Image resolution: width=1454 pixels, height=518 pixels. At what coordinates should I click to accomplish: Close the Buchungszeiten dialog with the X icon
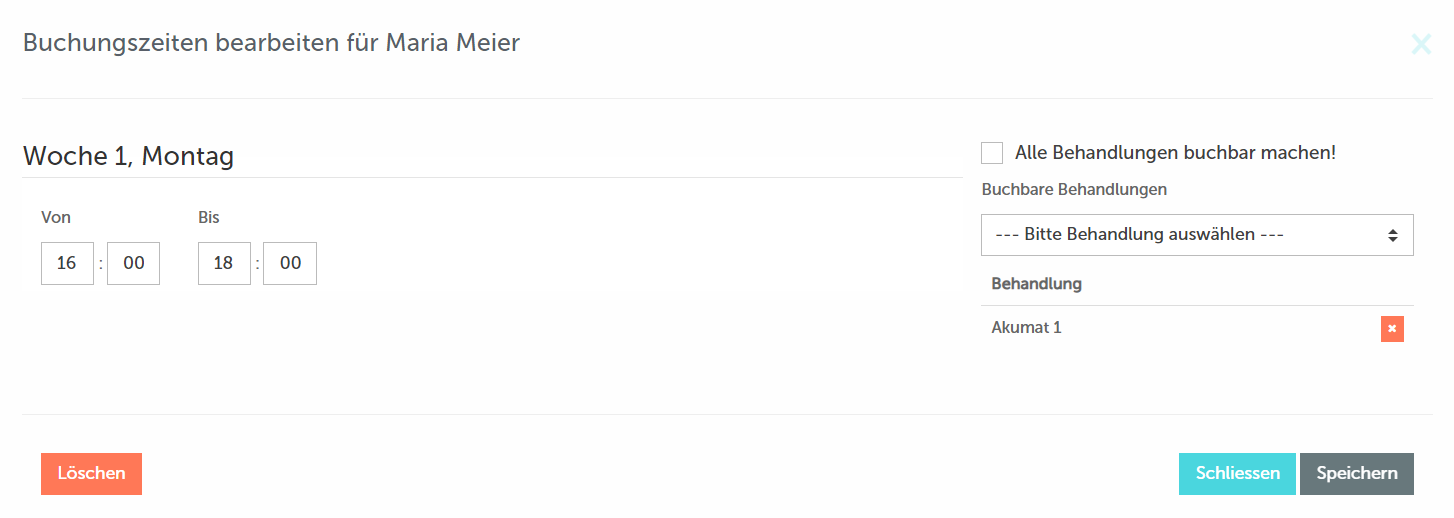pyautogui.click(x=1420, y=44)
